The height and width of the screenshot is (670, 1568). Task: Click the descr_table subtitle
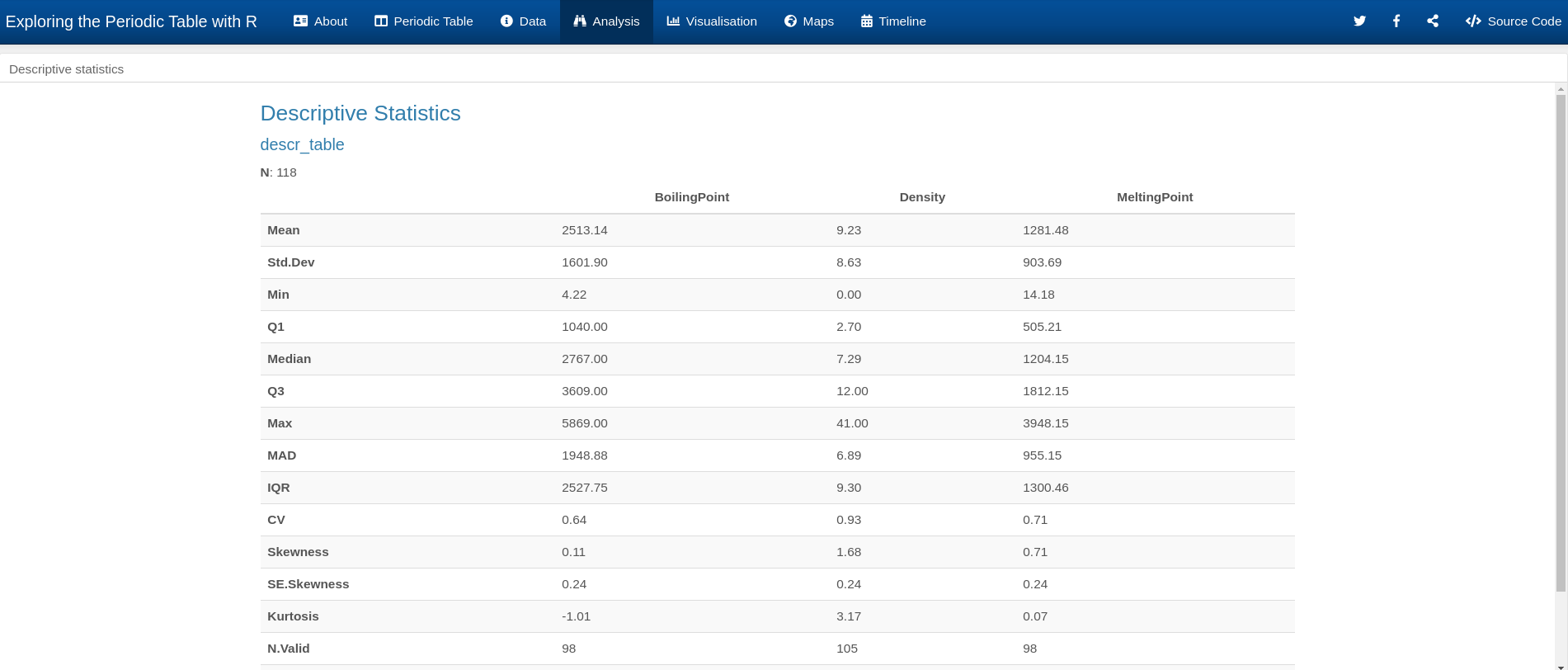pyautogui.click(x=302, y=144)
